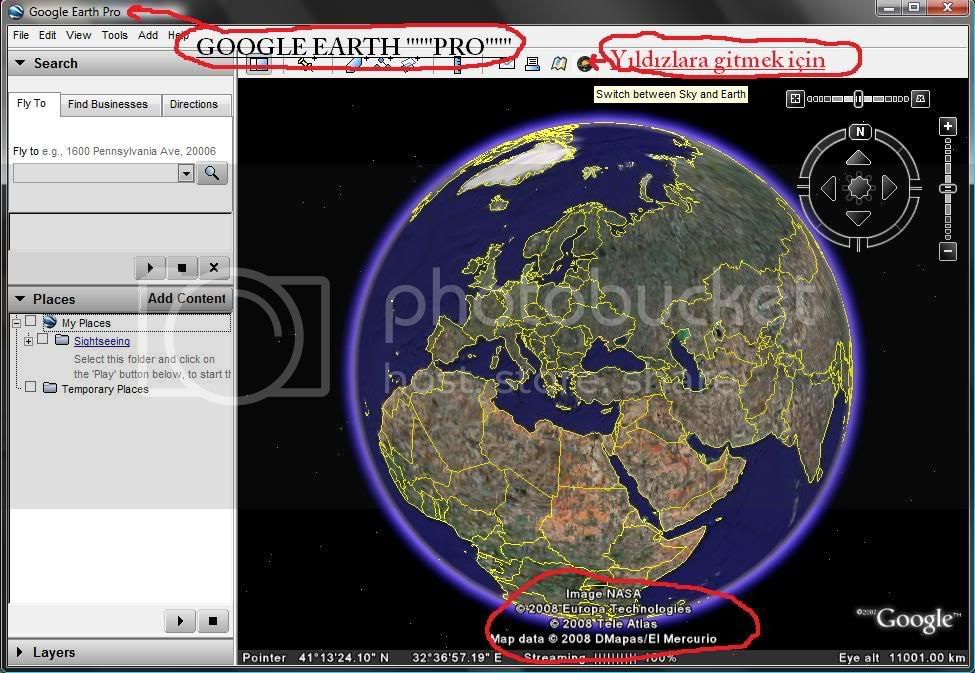Screen dimensions: 975x673
Task: Open the Add Image Overlay tool
Action: click(x=410, y=64)
